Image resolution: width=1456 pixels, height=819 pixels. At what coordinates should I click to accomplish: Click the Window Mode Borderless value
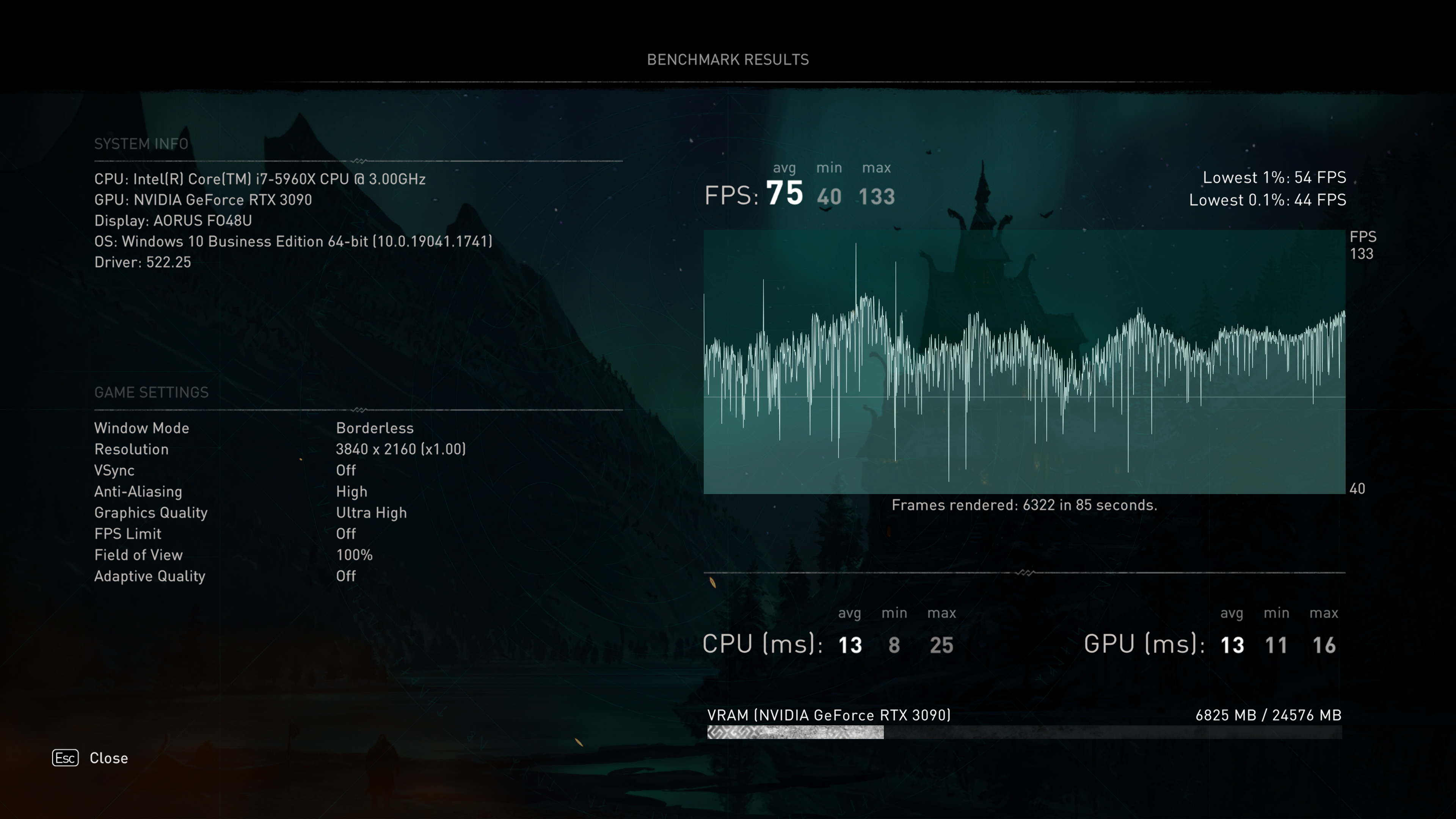click(x=374, y=428)
